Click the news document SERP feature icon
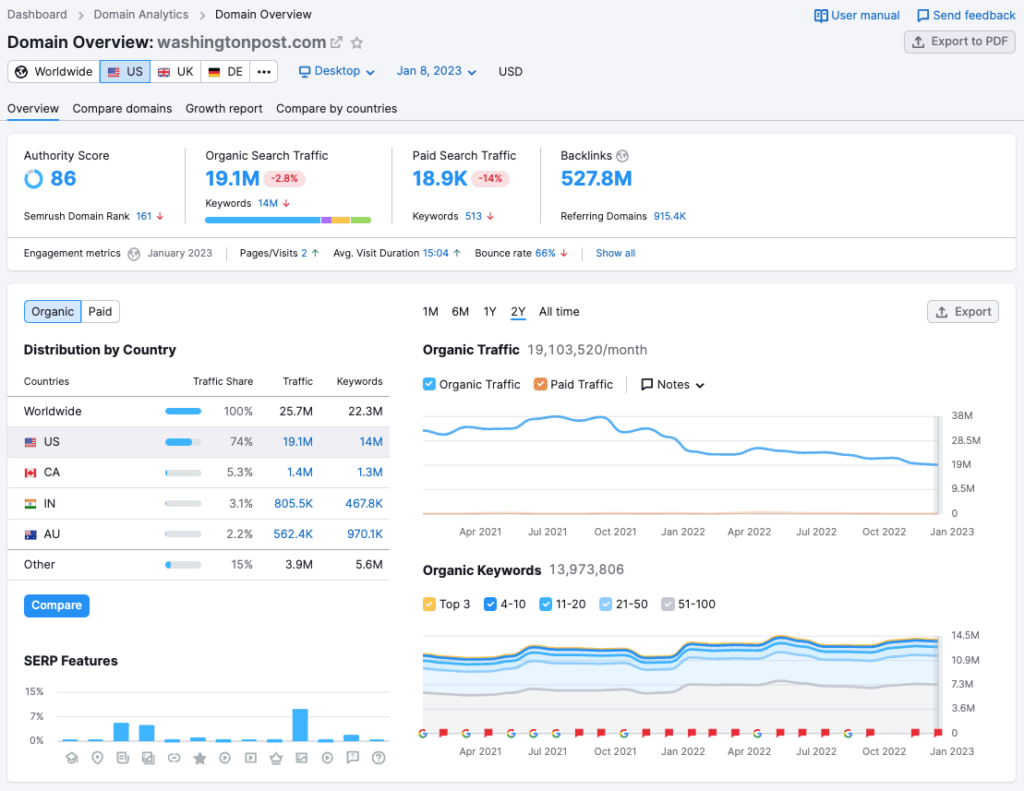1024x791 pixels. [123, 758]
